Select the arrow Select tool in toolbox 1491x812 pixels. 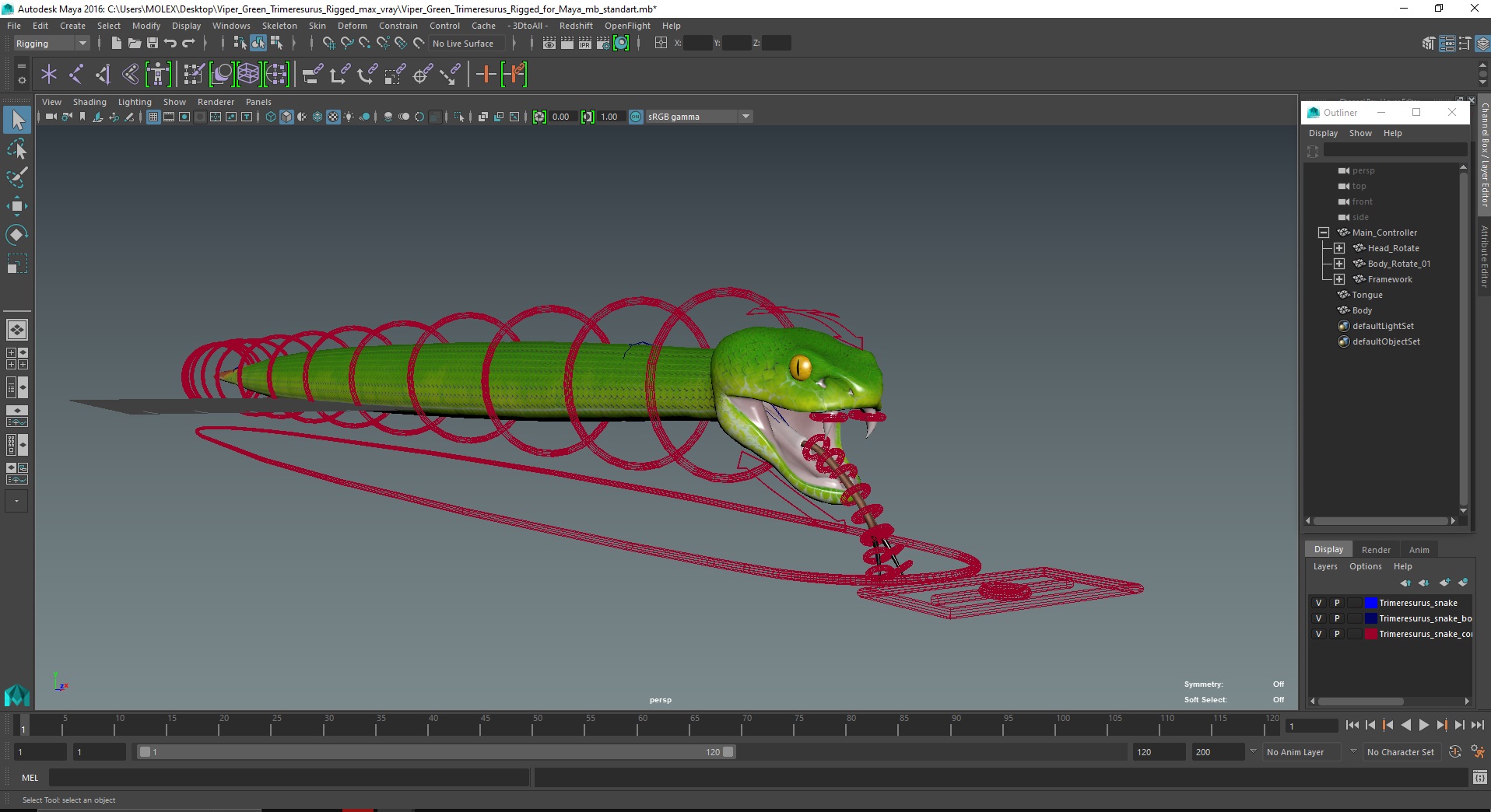point(17,120)
